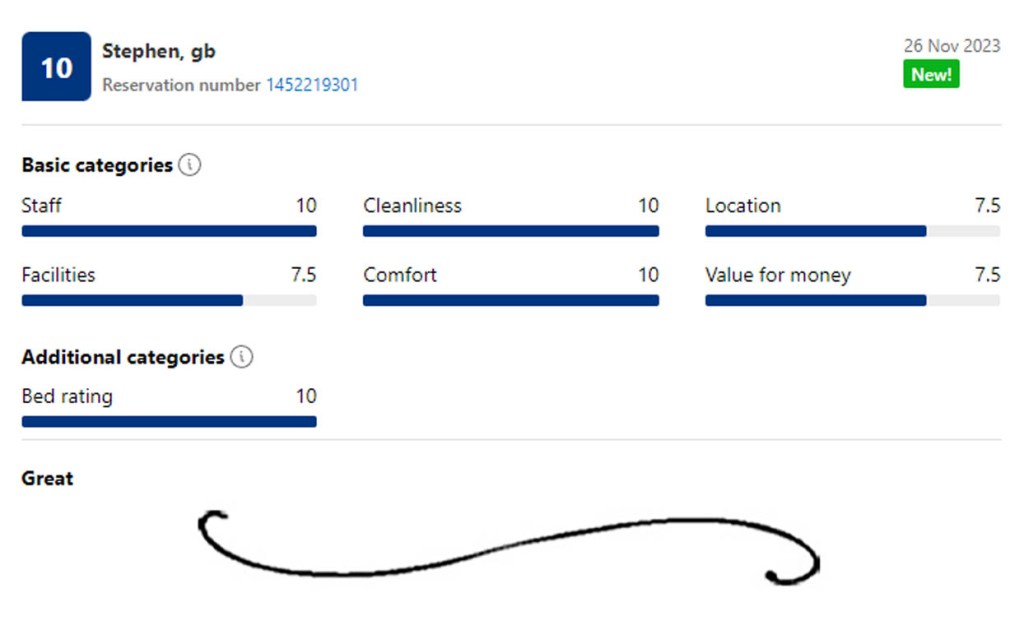Click the info icon beside Basic categories
The image size is (1024, 630).
click(x=190, y=165)
